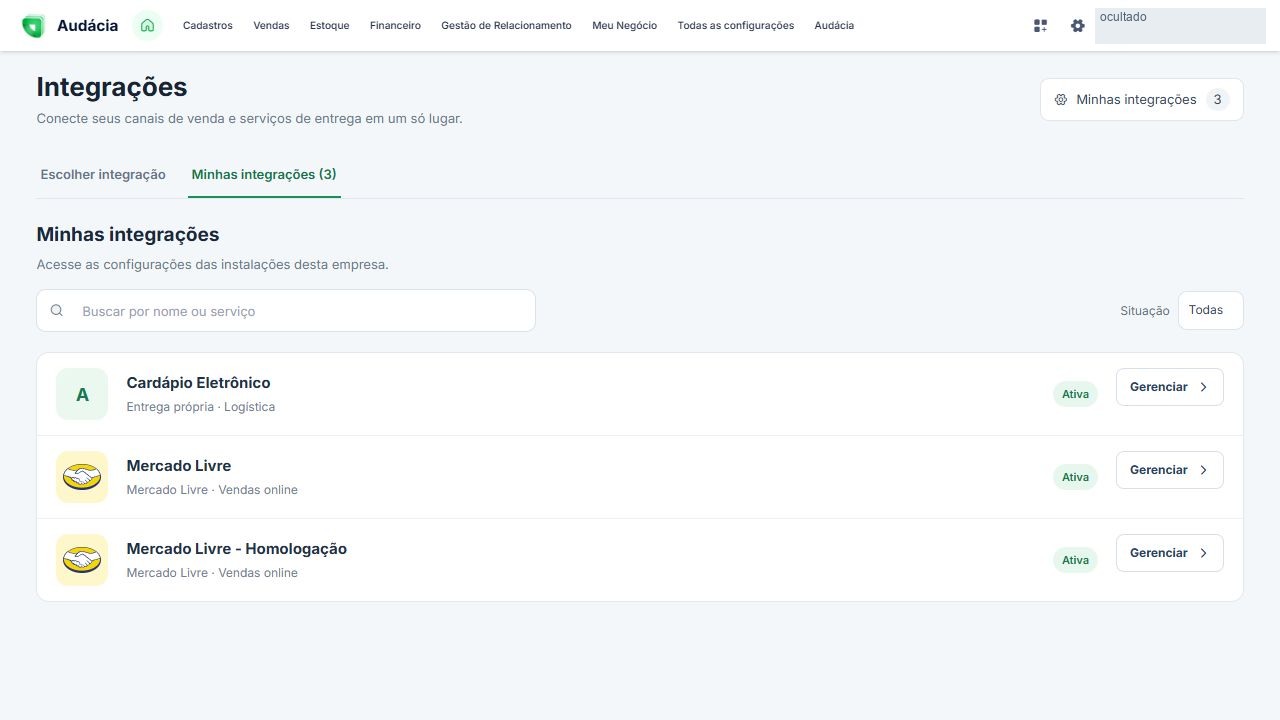Image resolution: width=1280 pixels, height=720 pixels.
Task: Open the Estoque menu
Action: 330,26
